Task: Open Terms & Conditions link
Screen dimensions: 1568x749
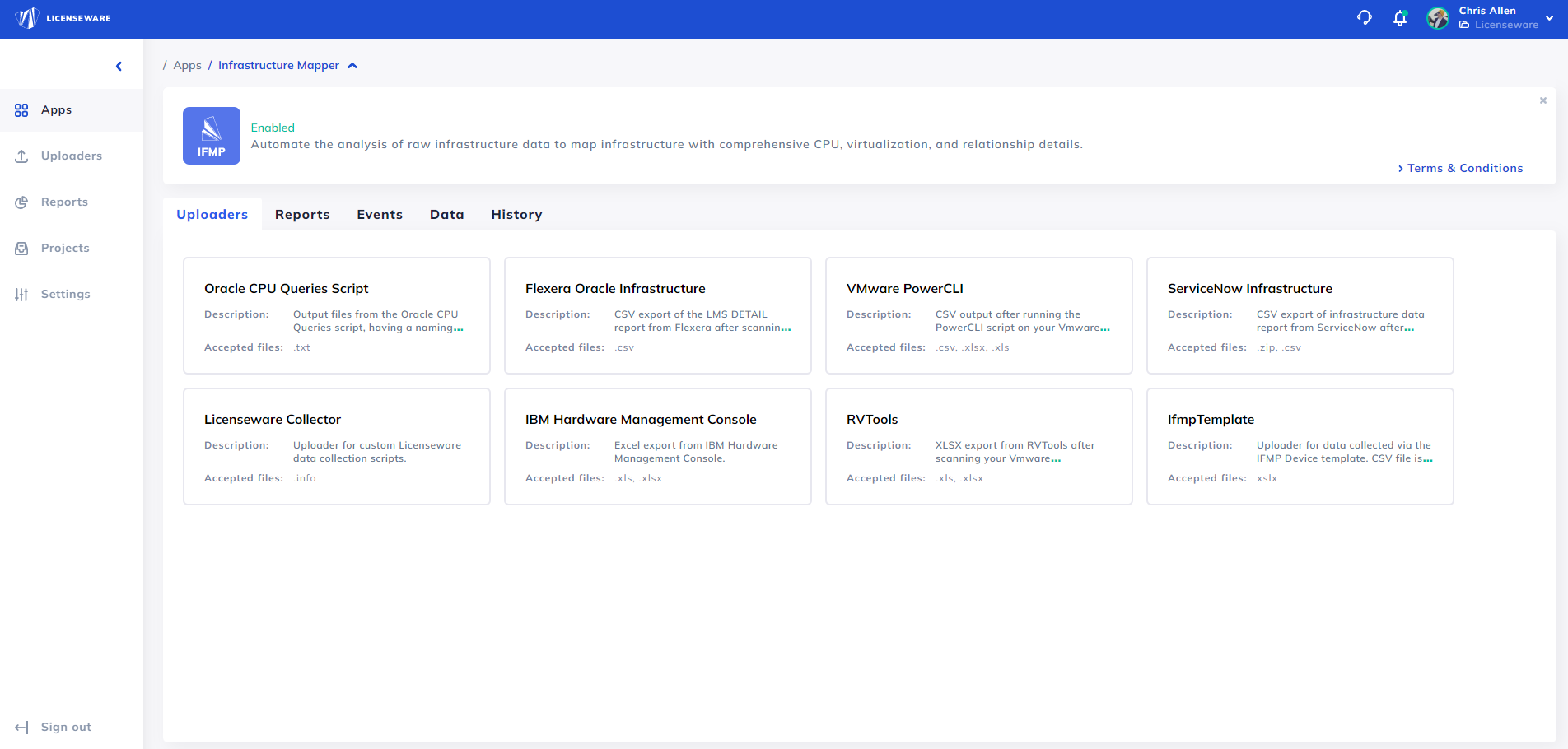Action: tap(1460, 168)
